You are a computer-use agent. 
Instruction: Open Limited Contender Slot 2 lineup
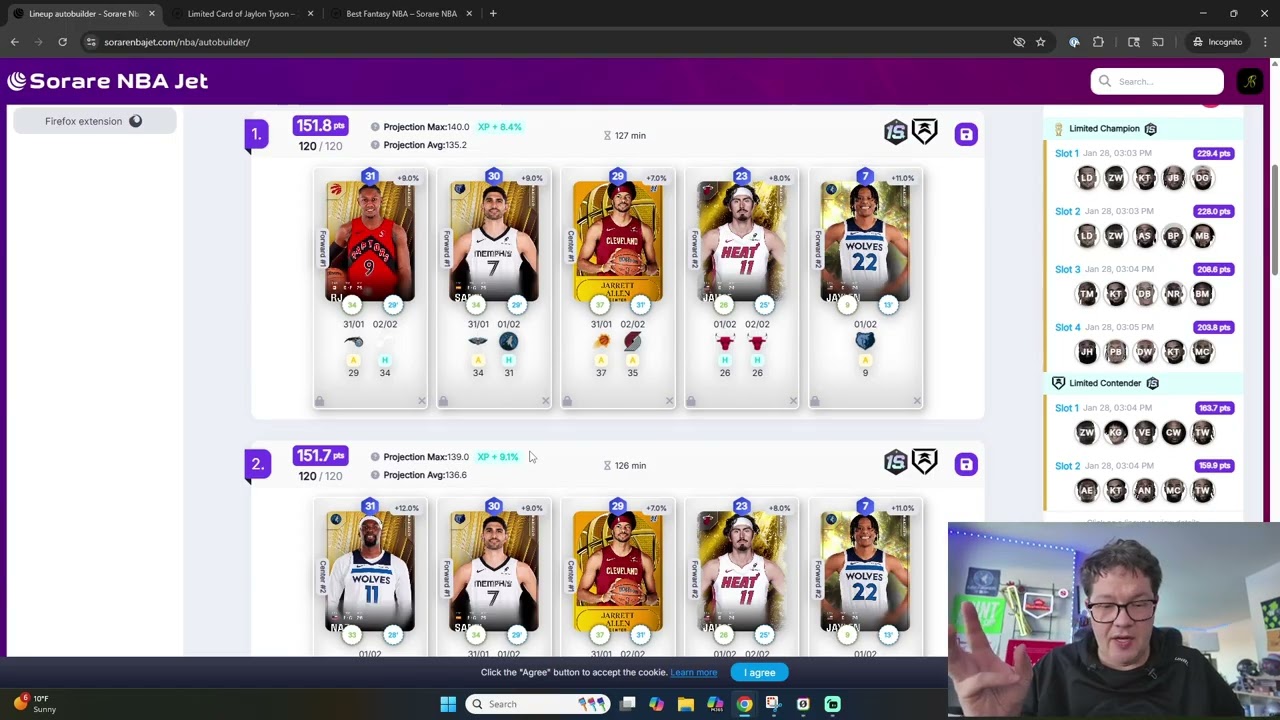click(x=1144, y=481)
